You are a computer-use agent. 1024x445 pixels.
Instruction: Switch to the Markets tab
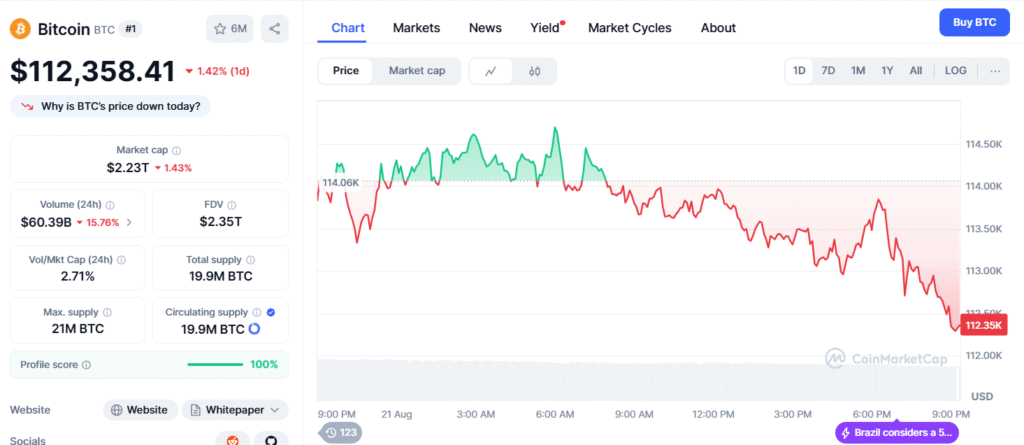tap(416, 28)
